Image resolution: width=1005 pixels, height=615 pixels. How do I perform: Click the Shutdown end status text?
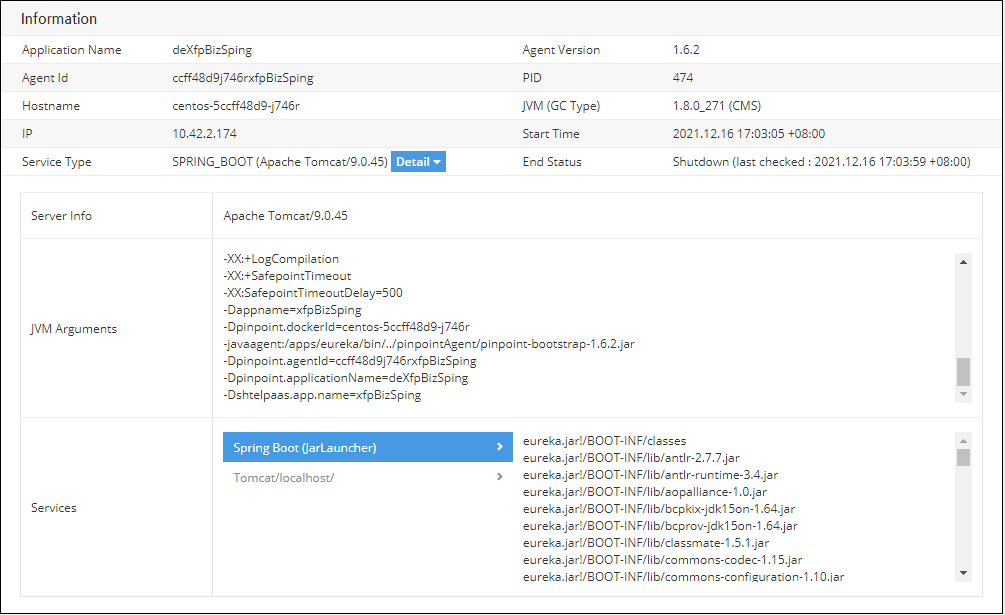point(821,162)
